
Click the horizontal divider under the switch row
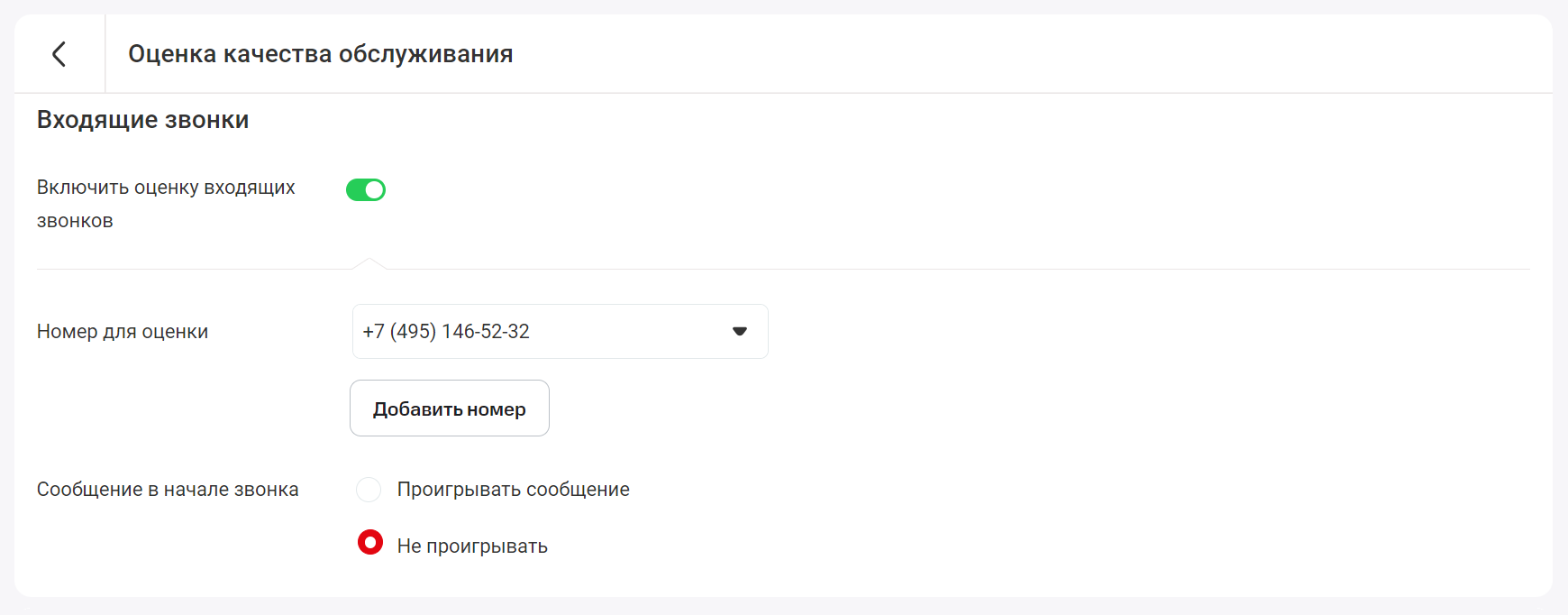[x=901, y=269]
